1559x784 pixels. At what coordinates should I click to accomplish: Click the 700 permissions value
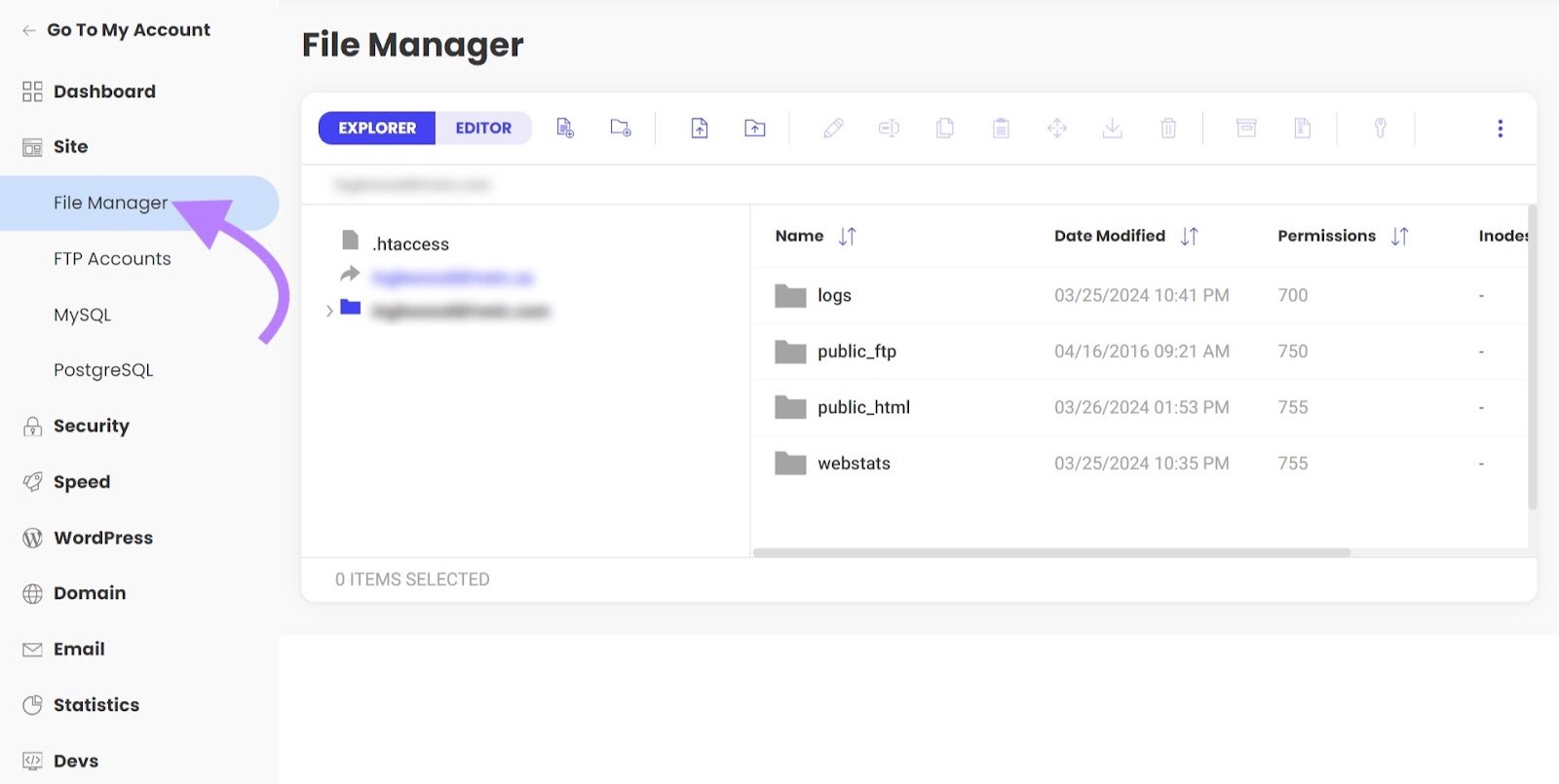pyautogui.click(x=1293, y=296)
